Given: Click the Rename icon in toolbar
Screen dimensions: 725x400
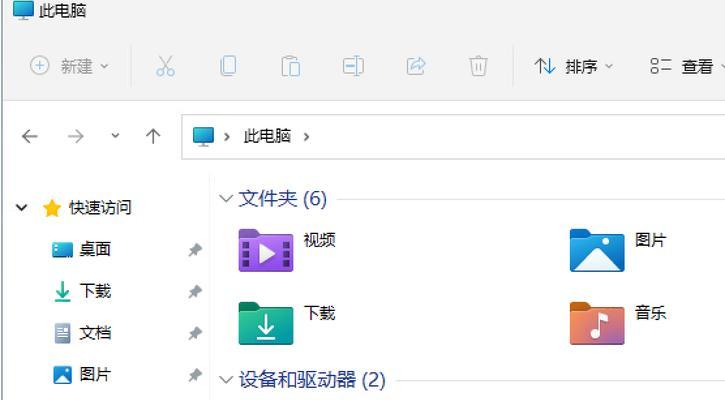Looking at the screenshot, I should click(353, 66).
